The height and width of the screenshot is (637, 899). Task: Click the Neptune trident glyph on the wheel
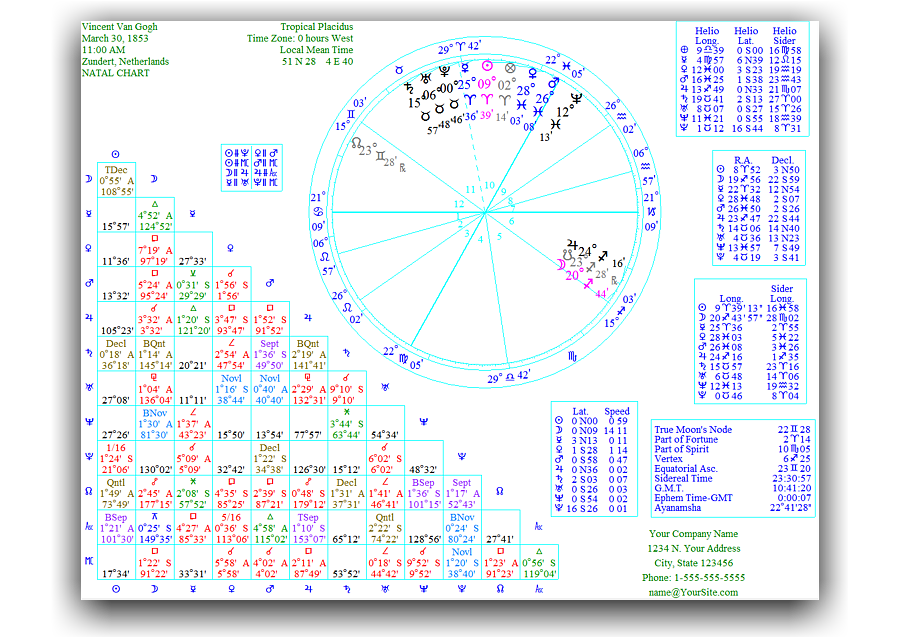point(576,99)
